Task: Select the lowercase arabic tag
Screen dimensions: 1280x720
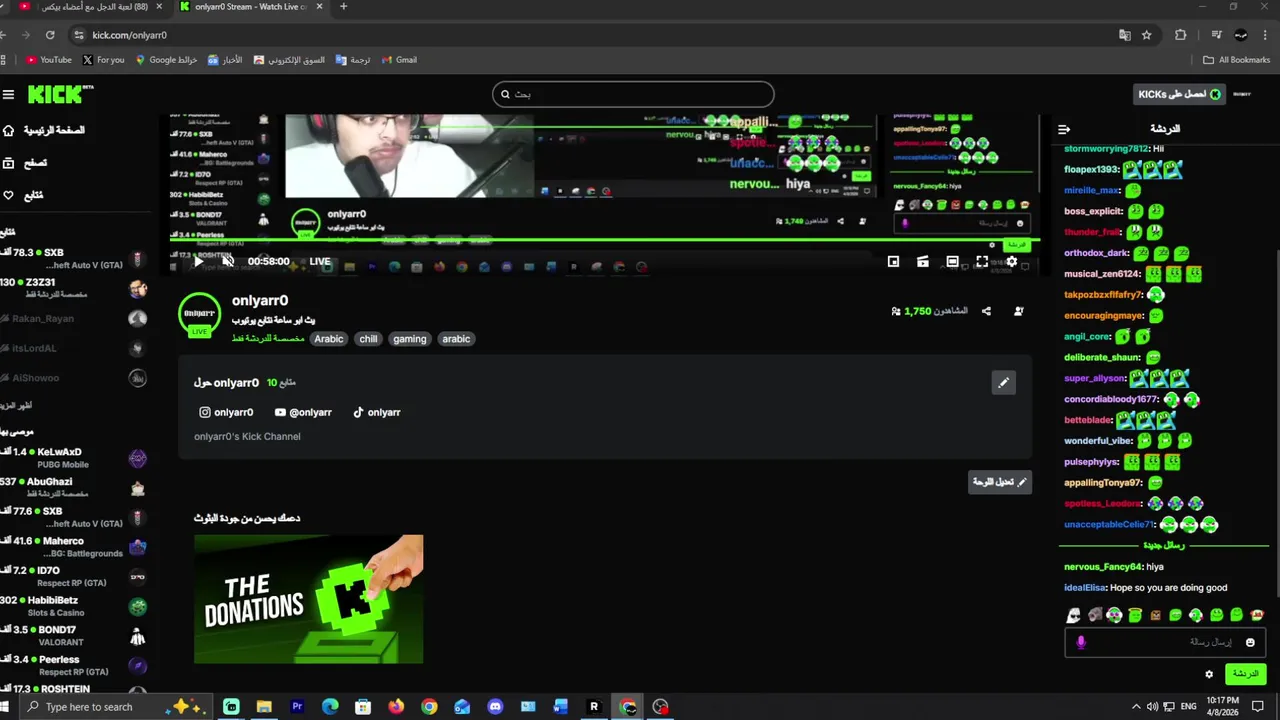Action: [456, 339]
